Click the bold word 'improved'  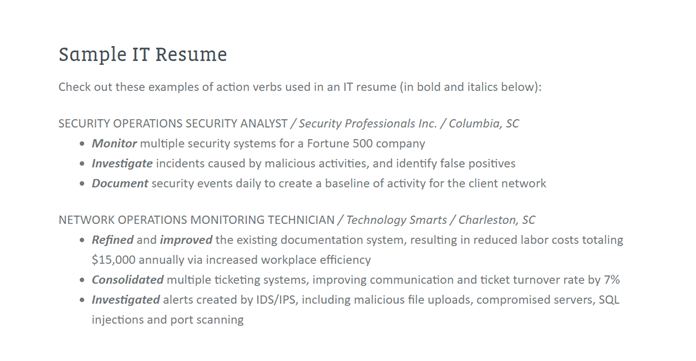click(186, 240)
